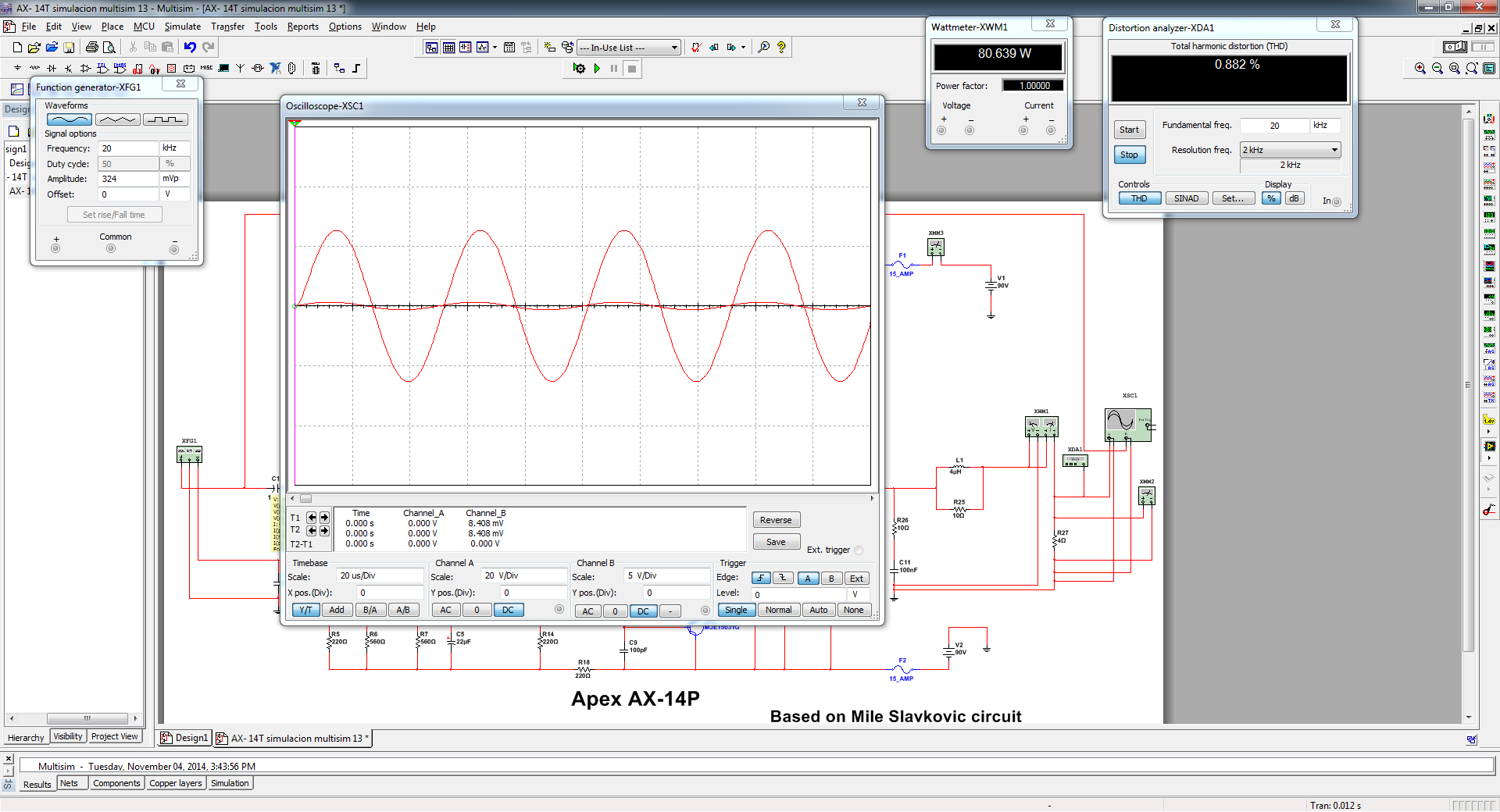1500x812 pixels.
Task: Click Start in Distortion analyzer
Action: click(1129, 130)
